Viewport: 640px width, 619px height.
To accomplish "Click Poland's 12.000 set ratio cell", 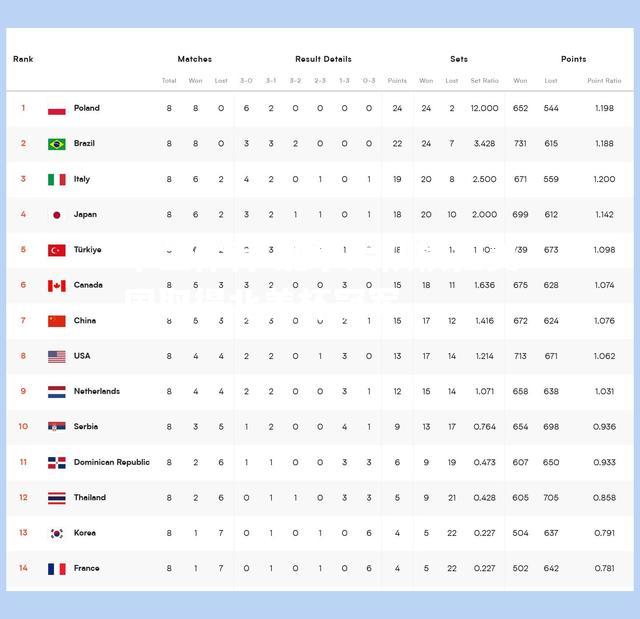I will (484, 108).
